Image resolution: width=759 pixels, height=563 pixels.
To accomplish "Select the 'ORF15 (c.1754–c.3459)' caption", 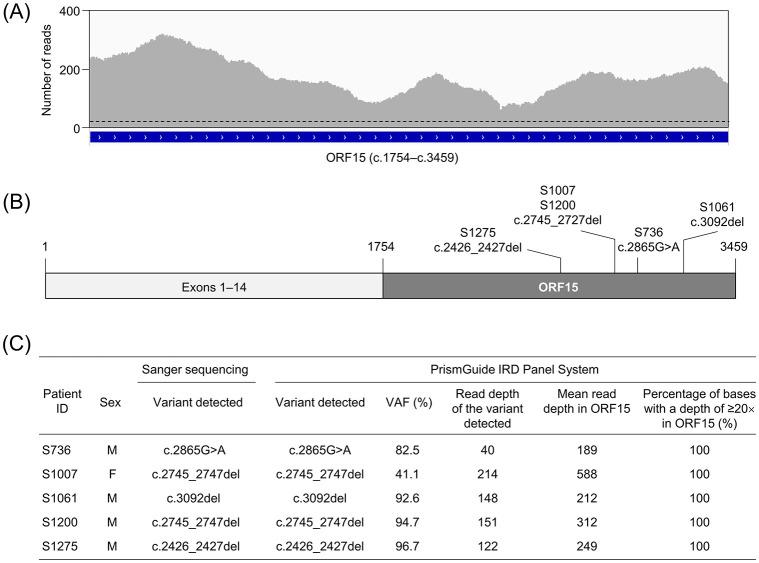I will [409, 157].
